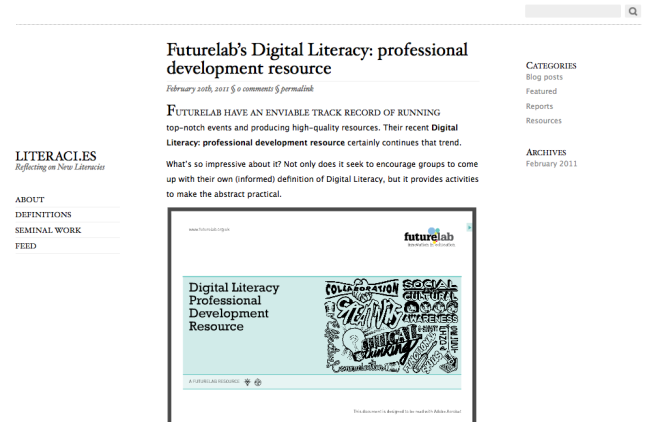Browse the Featured category

(x=541, y=91)
